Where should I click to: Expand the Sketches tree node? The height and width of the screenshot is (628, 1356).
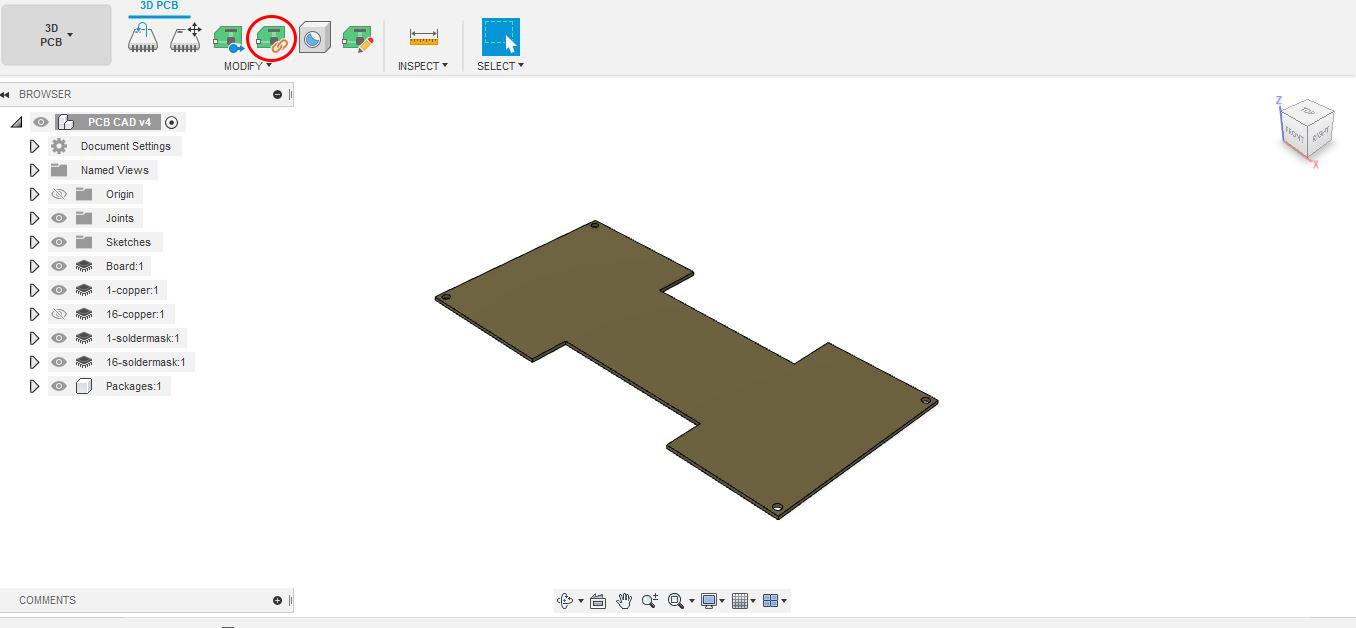tap(34, 242)
